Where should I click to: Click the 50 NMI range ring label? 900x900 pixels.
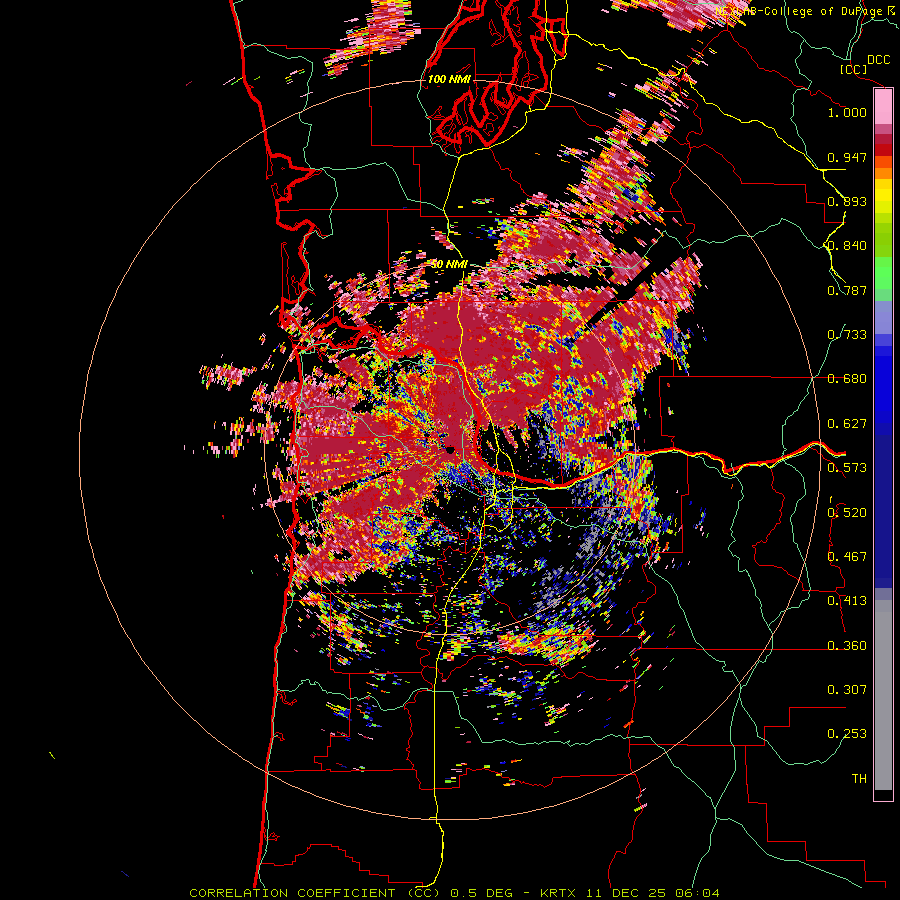click(x=449, y=265)
